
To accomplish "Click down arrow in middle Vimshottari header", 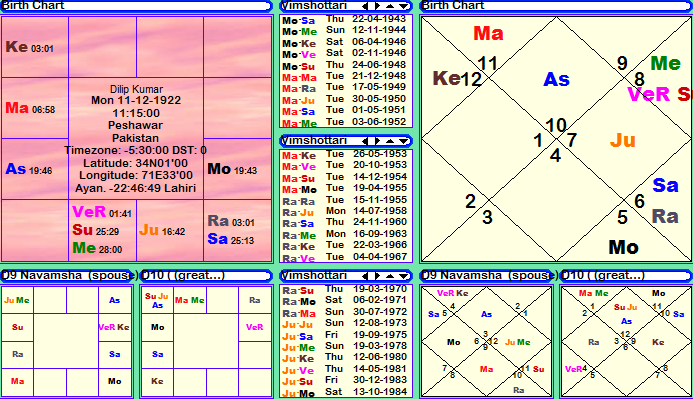I will 404,141.
